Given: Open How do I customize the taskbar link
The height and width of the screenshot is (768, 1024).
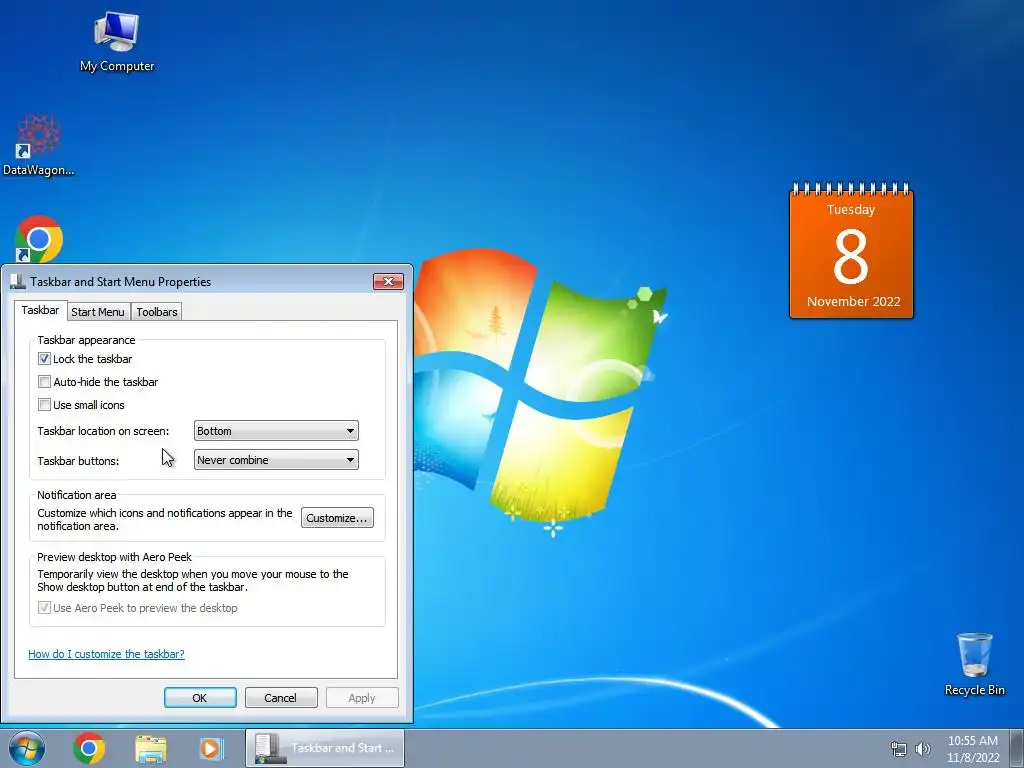Looking at the screenshot, I should point(106,654).
